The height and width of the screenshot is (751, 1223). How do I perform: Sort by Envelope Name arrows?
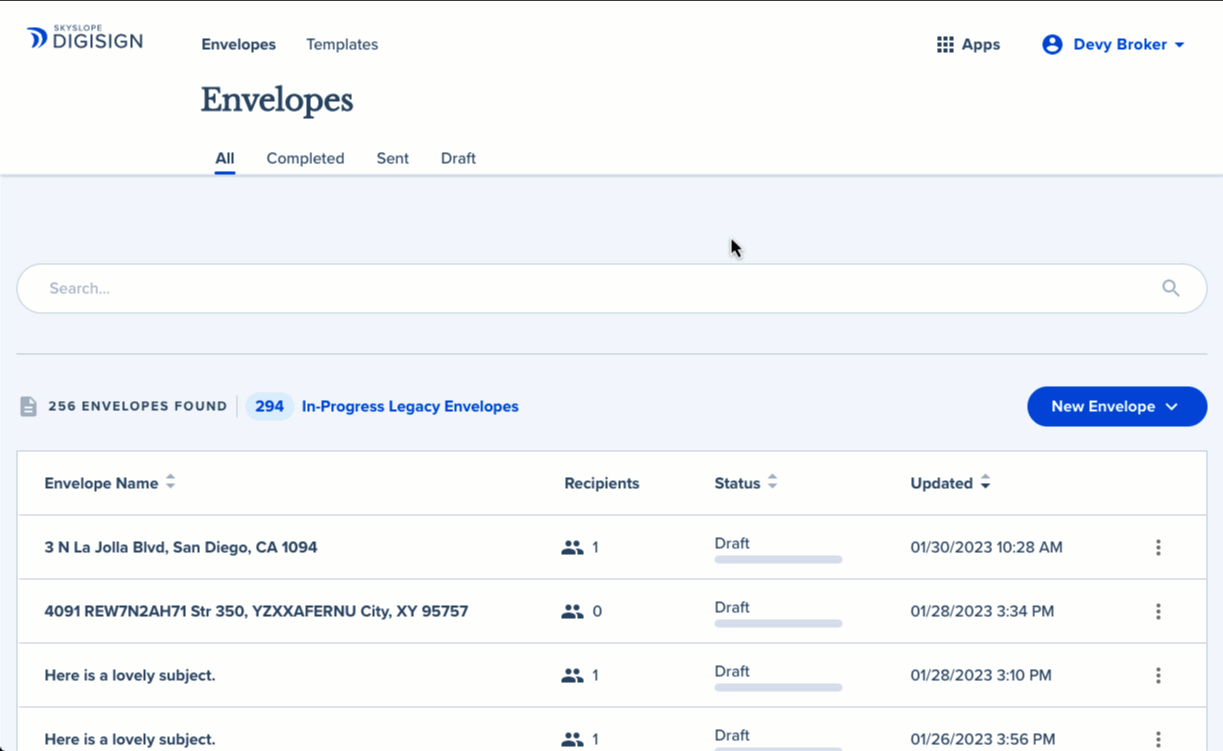tap(170, 482)
